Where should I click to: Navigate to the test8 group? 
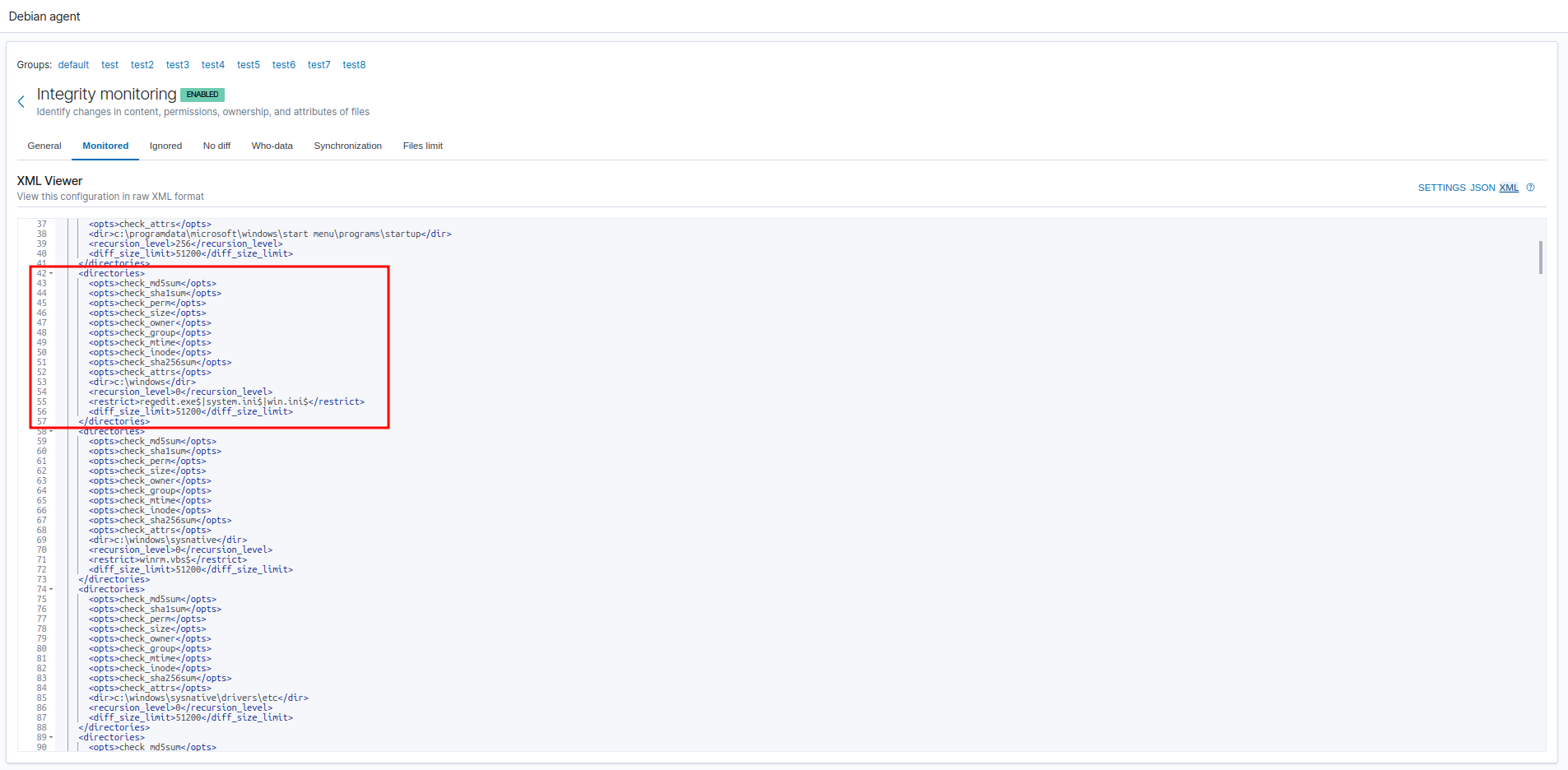click(354, 64)
